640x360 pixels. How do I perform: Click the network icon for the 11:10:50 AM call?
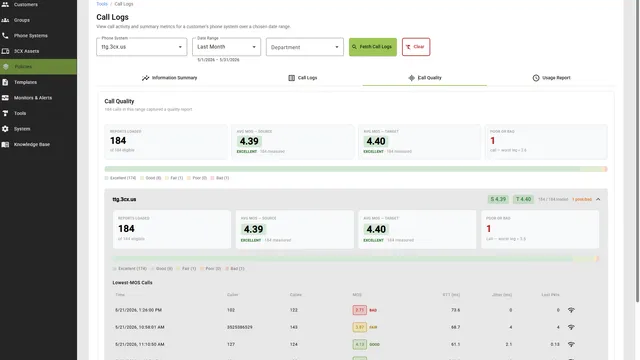coord(571,344)
